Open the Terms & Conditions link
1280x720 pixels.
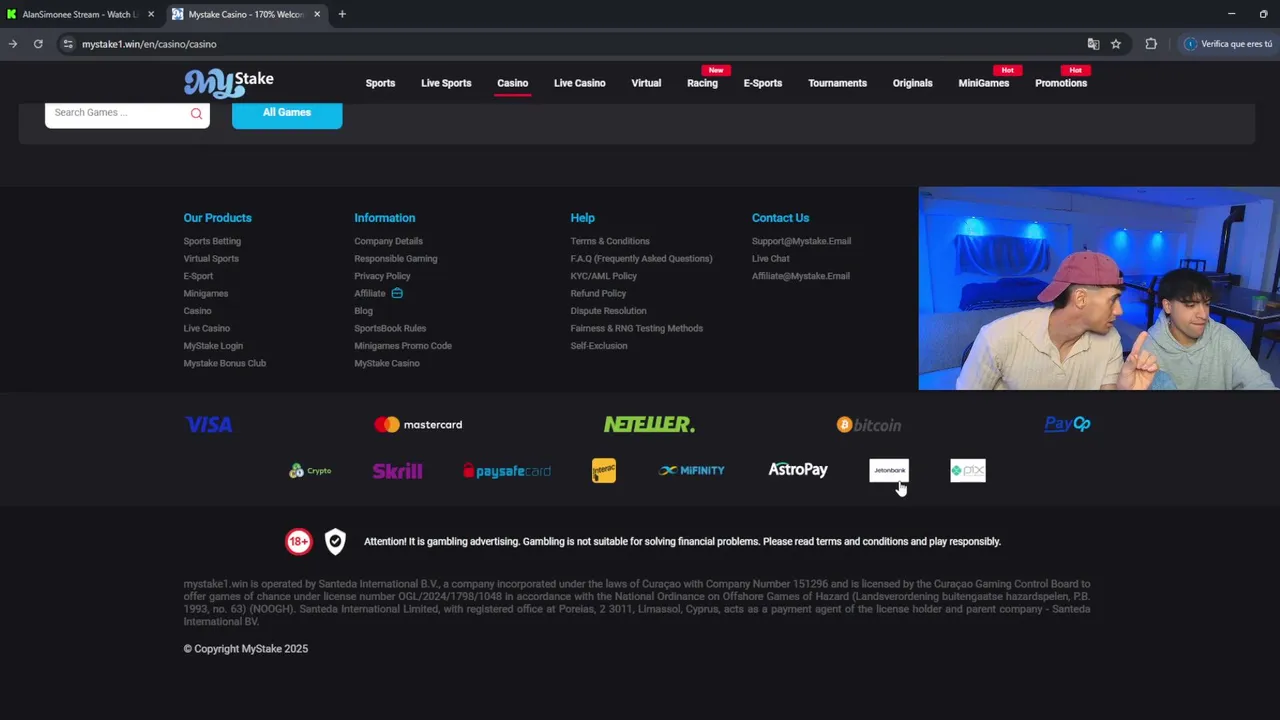[x=610, y=241]
